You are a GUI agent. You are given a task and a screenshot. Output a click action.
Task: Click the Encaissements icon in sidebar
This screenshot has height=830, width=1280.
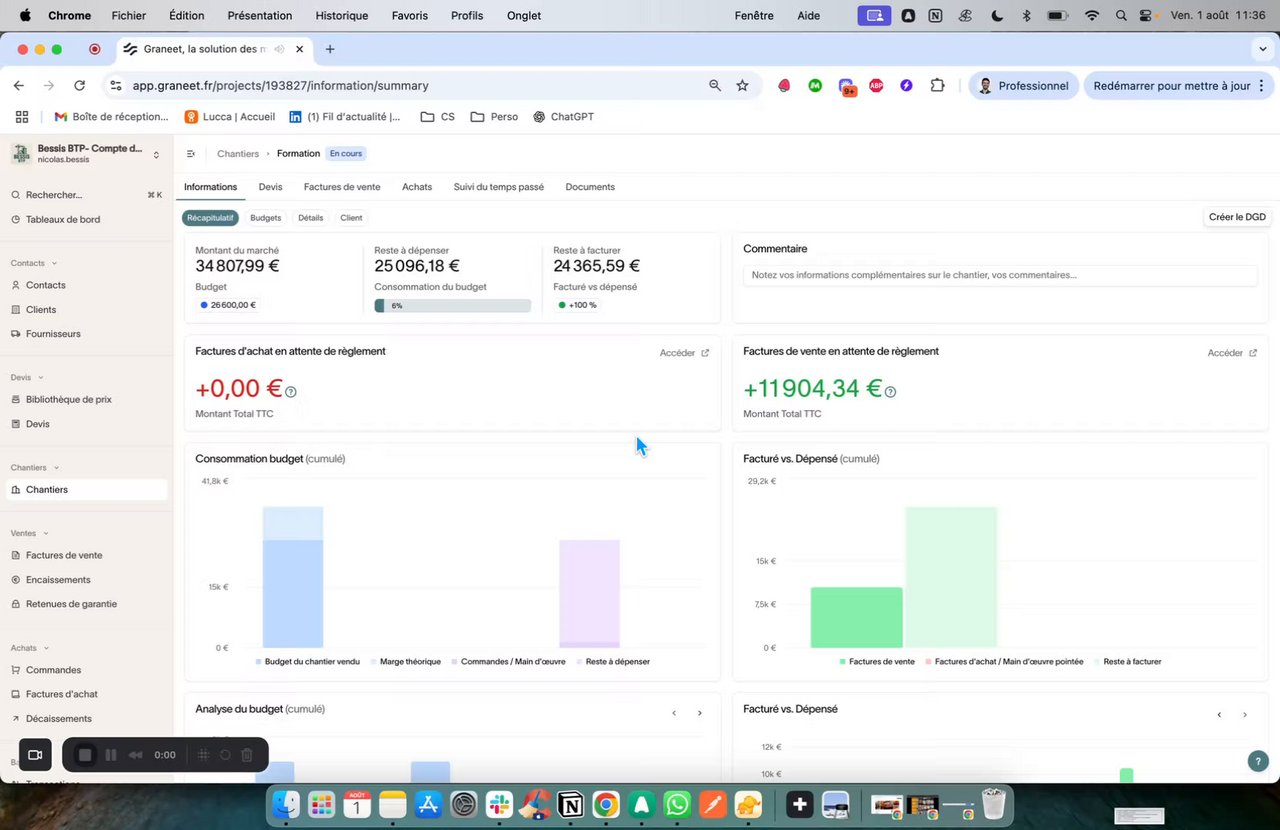pos(16,580)
